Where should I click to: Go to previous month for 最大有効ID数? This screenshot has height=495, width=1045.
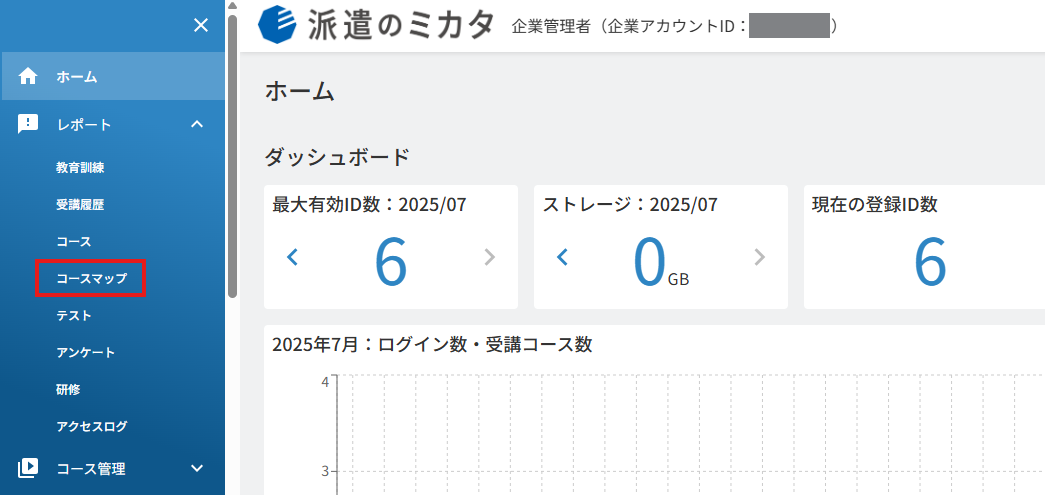[292, 257]
